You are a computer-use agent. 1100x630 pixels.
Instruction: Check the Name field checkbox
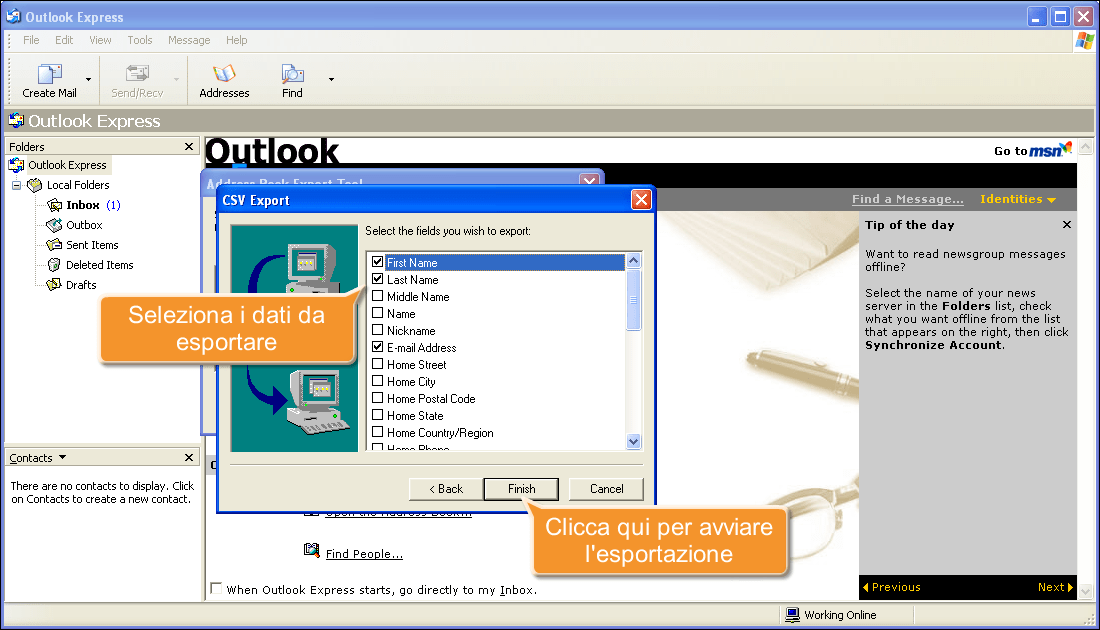click(377, 313)
